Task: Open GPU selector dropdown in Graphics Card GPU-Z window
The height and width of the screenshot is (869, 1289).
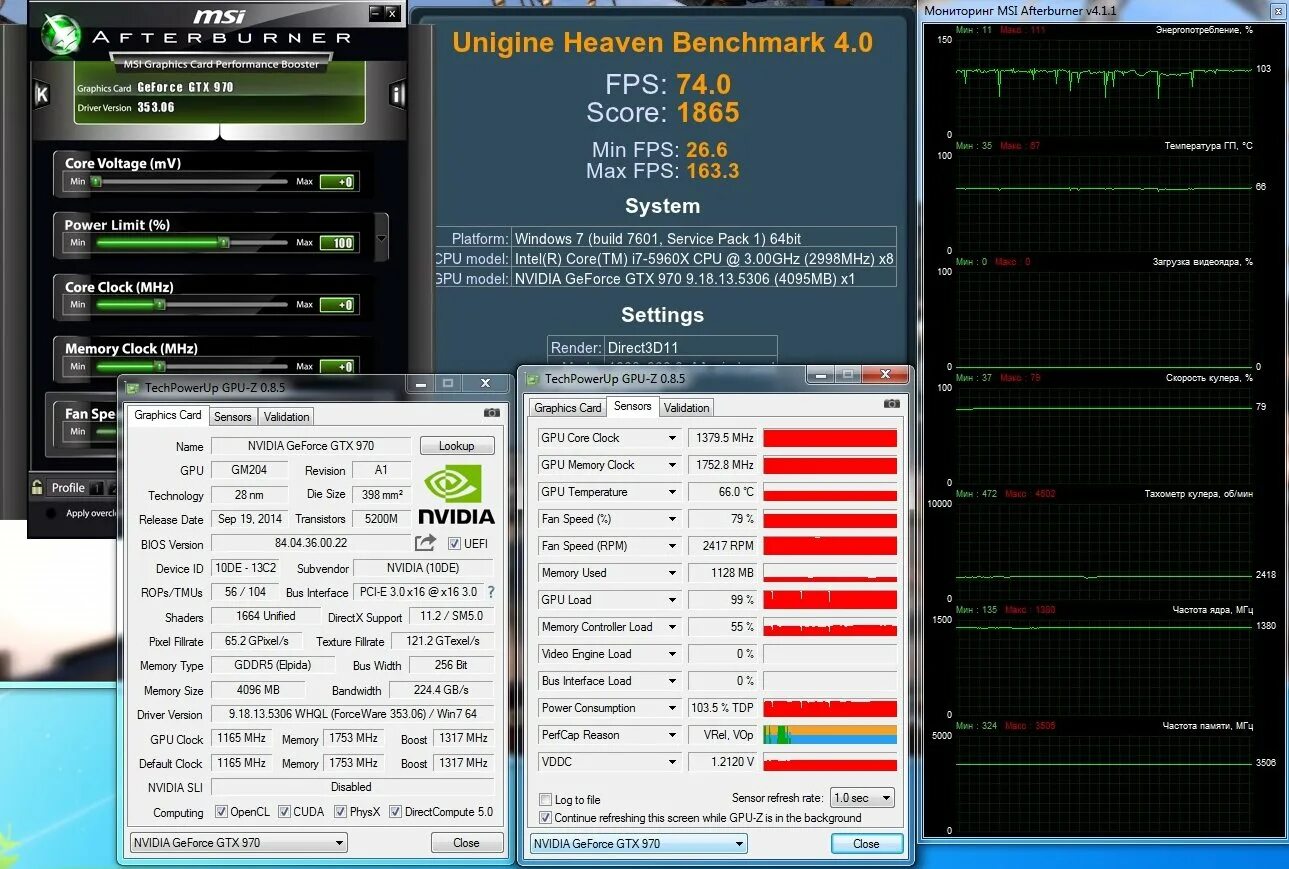Action: (238, 843)
